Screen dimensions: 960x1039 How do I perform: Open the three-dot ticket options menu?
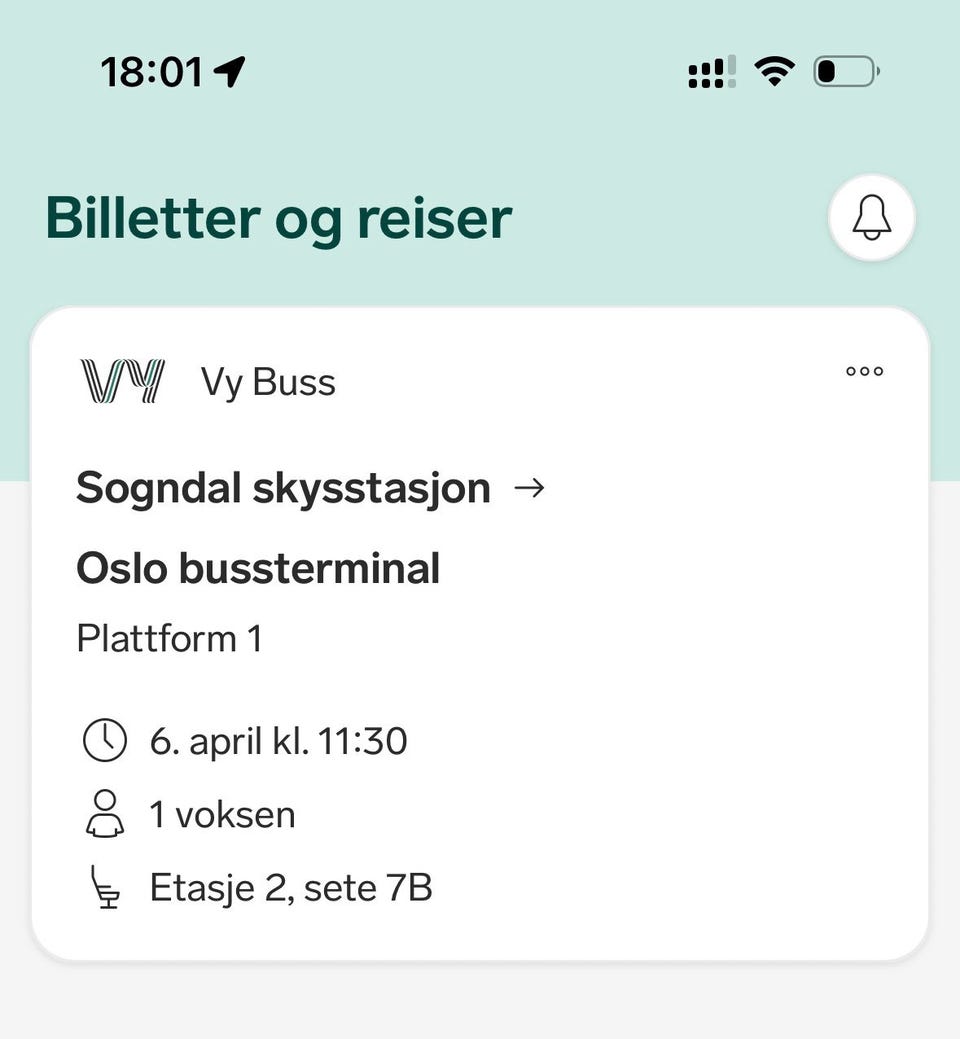865,371
